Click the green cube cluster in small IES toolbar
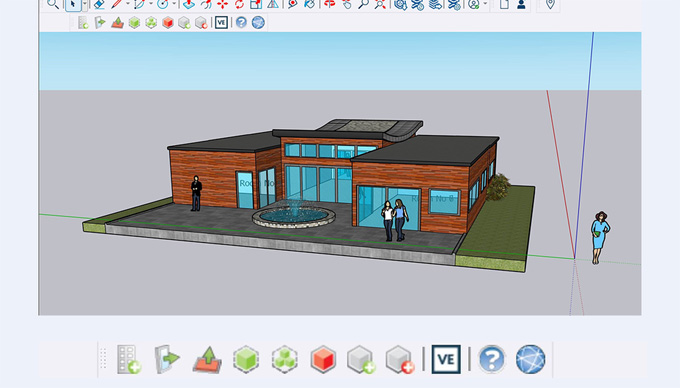Screen dimensions: 680x388 (x=151, y=23)
